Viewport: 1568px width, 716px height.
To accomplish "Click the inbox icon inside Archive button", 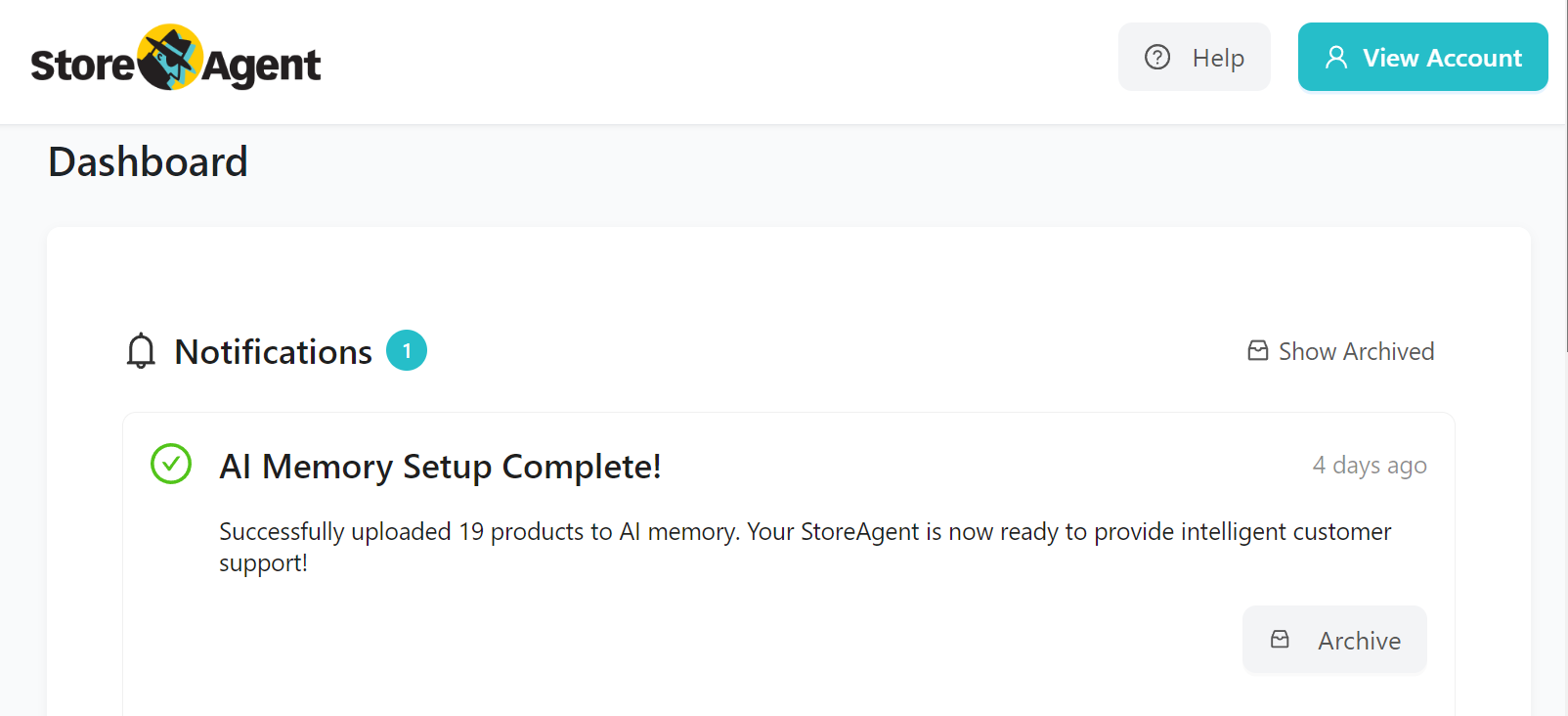I will [1280, 640].
